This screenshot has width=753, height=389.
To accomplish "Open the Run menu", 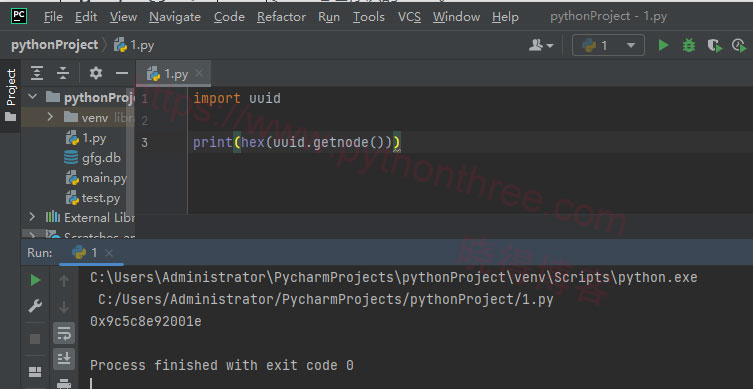I will click(329, 17).
